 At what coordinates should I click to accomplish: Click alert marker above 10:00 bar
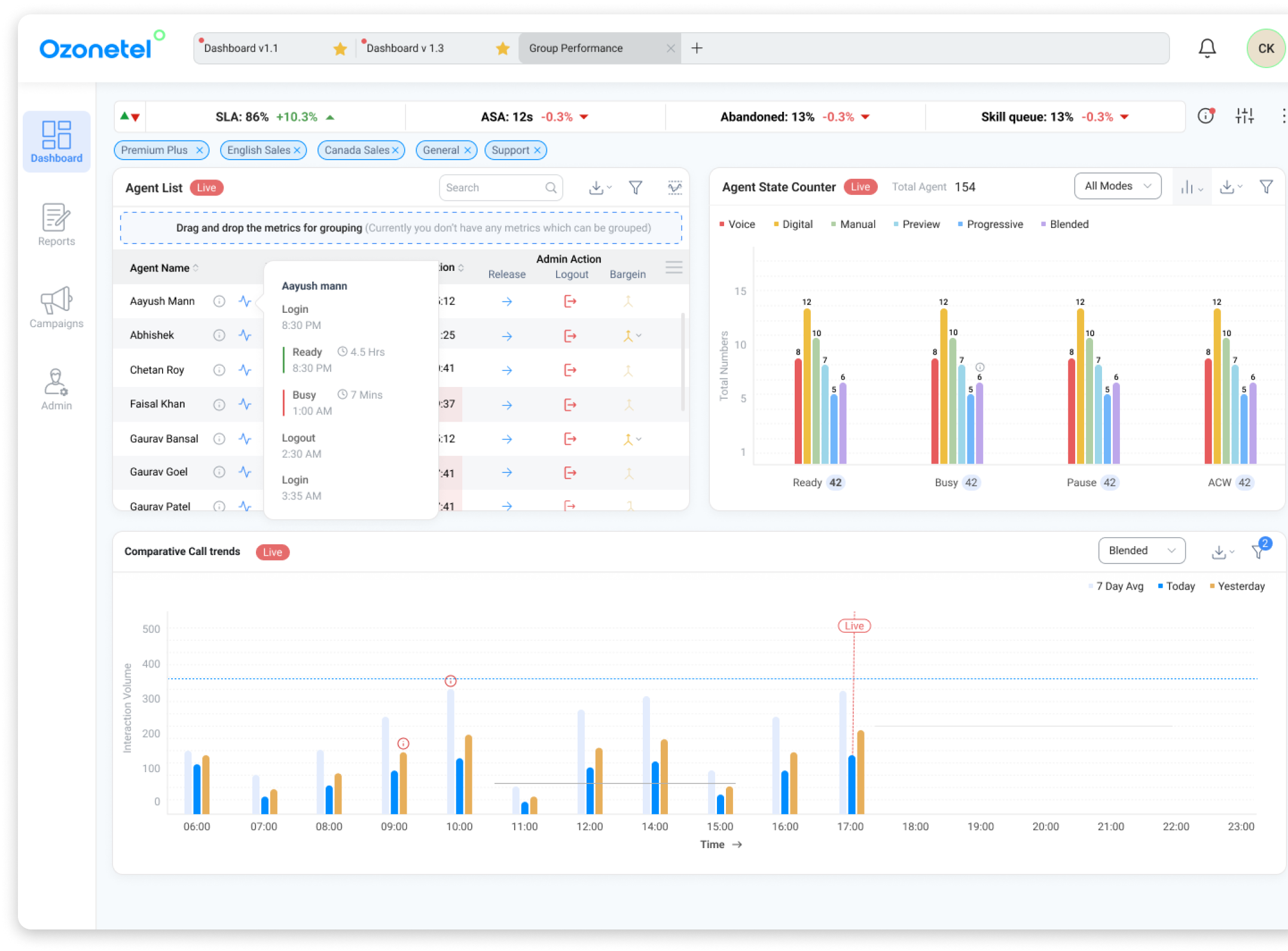coord(451,681)
